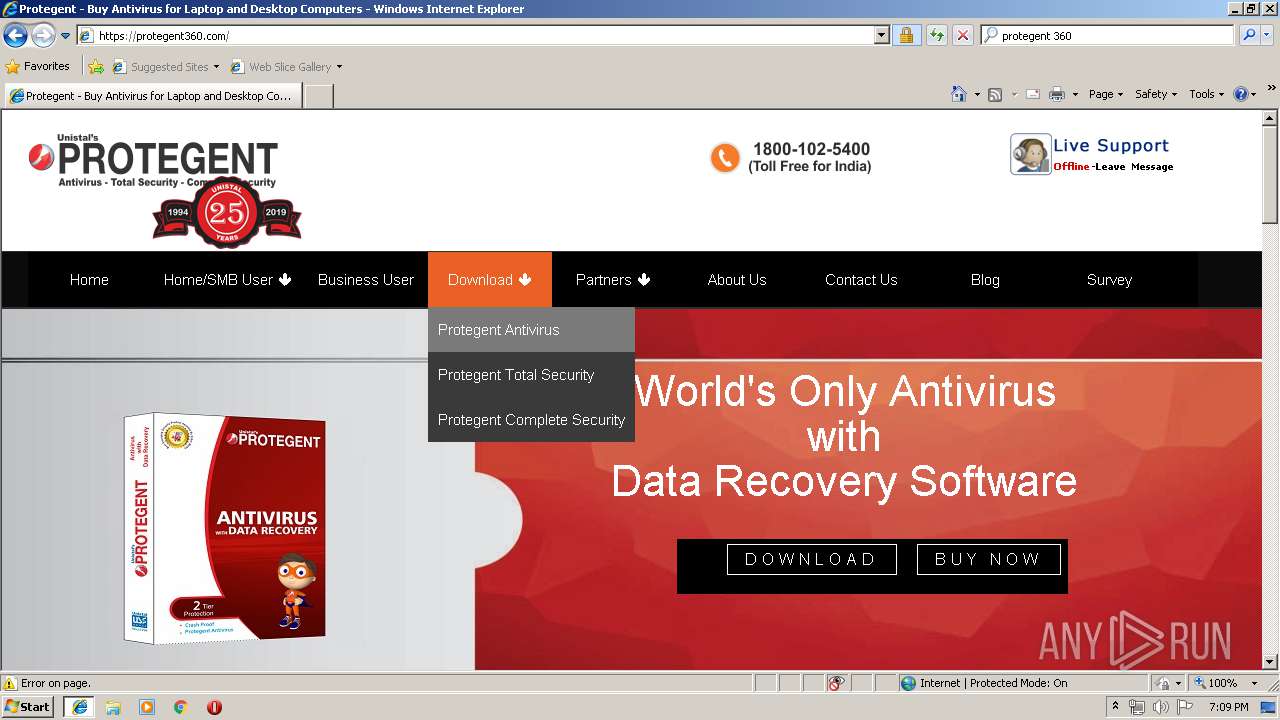Click the Protegent logo
The image size is (1280, 720).
tap(166, 190)
